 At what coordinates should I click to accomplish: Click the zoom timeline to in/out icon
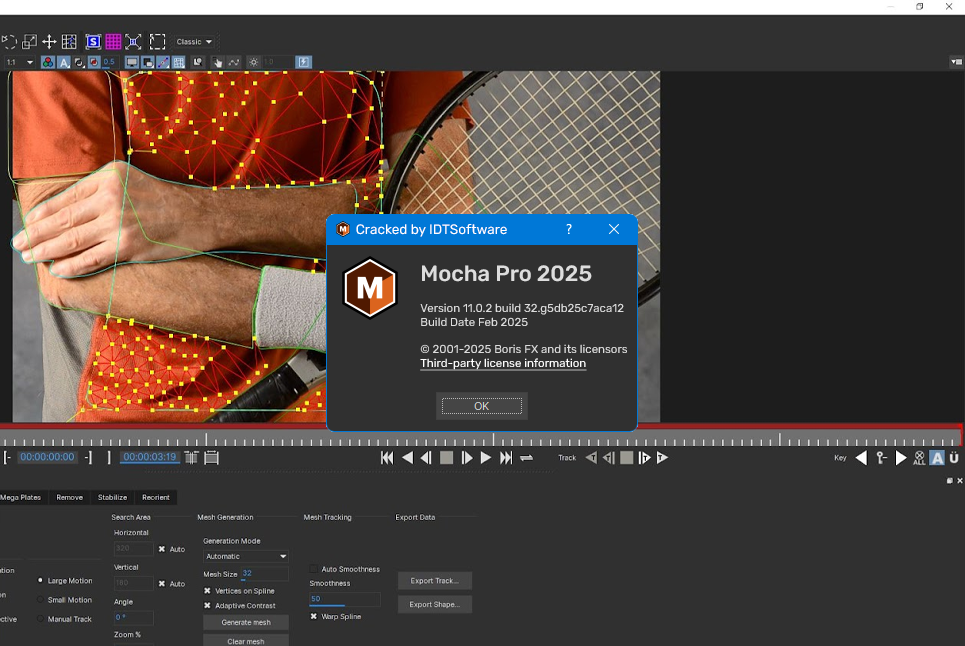point(191,458)
